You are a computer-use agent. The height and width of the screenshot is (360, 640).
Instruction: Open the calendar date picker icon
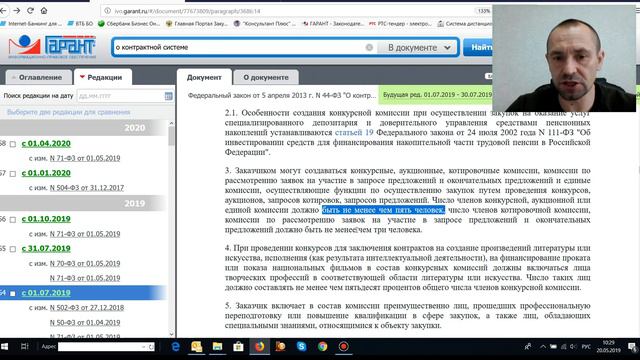pos(168,96)
